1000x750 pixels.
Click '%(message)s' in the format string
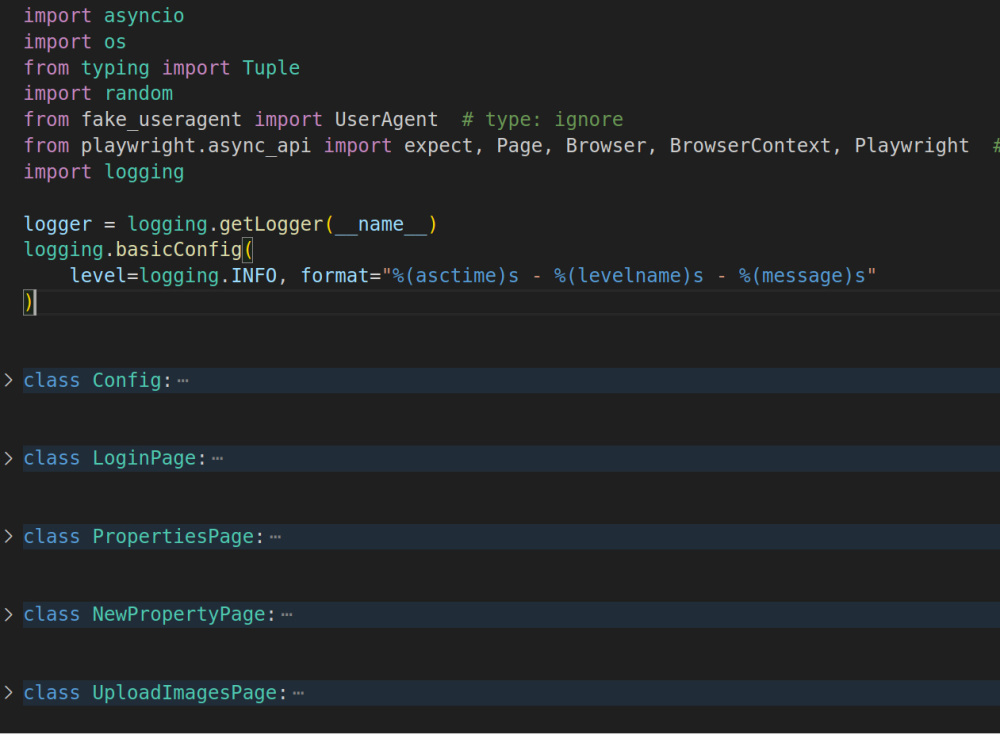802,276
